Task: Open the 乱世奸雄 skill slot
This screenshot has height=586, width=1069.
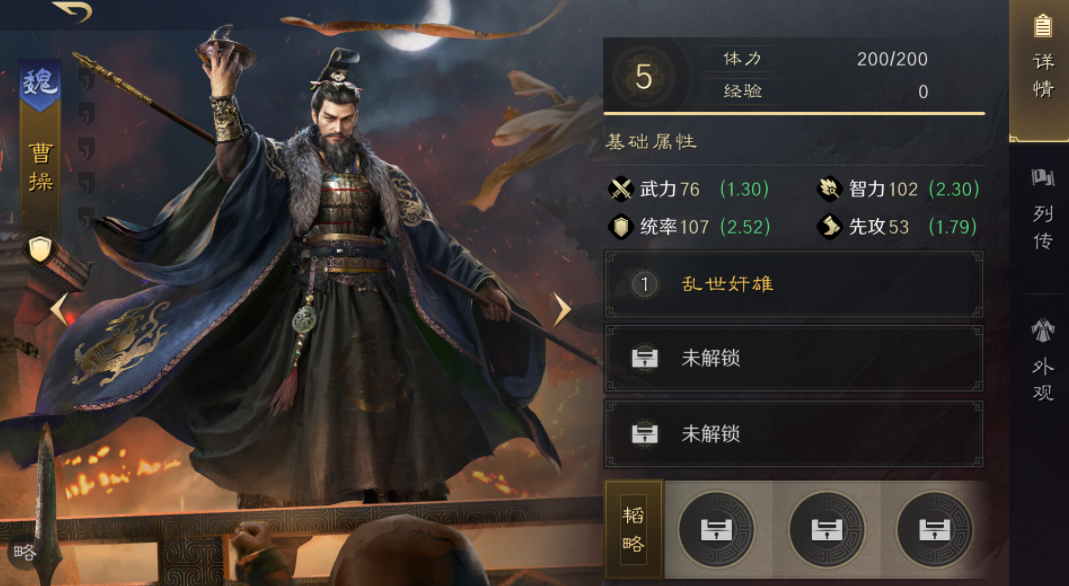Action: pos(794,284)
